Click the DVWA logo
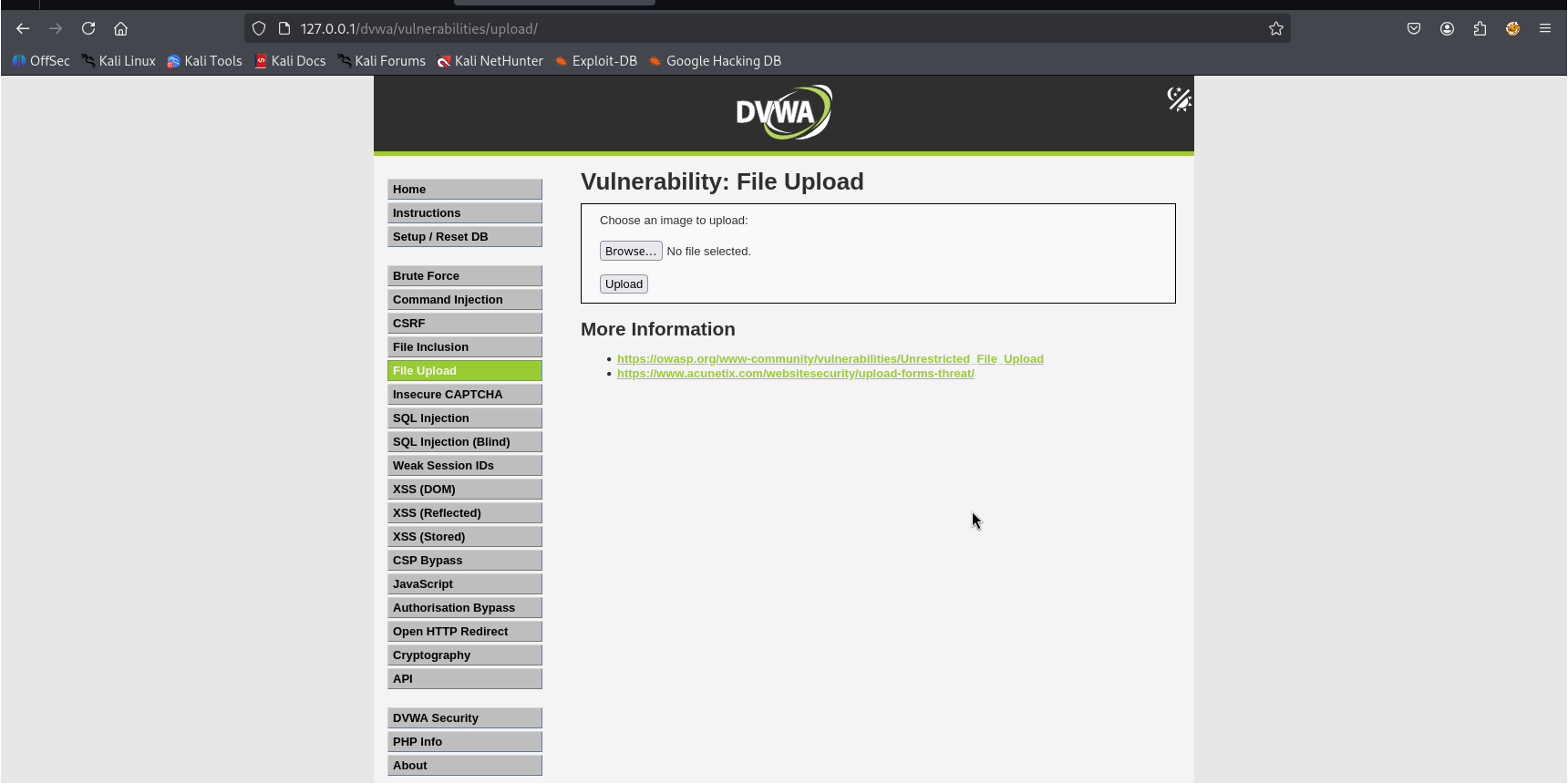Viewport: 1568px width, 784px height. tap(784, 112)
